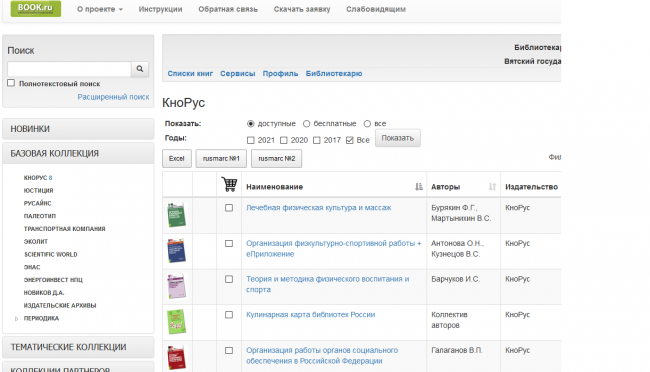The height and width of the screenshot is (372, 650).
Task: Open the Списки книг tab
Action: pyautogui.click(x=190, y=73)
